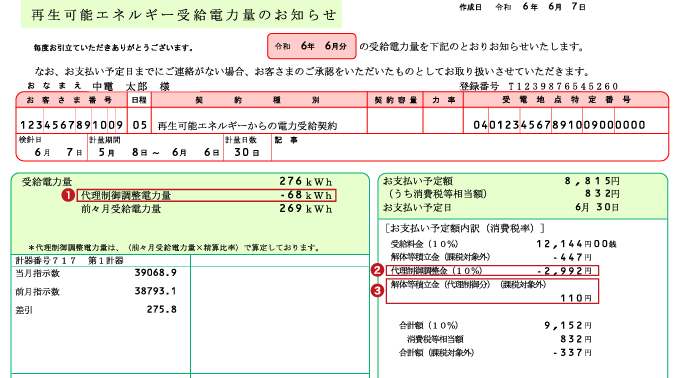Click the '作成日' creation date label
This screenshot has height=378, width=680.
(471, 7)
